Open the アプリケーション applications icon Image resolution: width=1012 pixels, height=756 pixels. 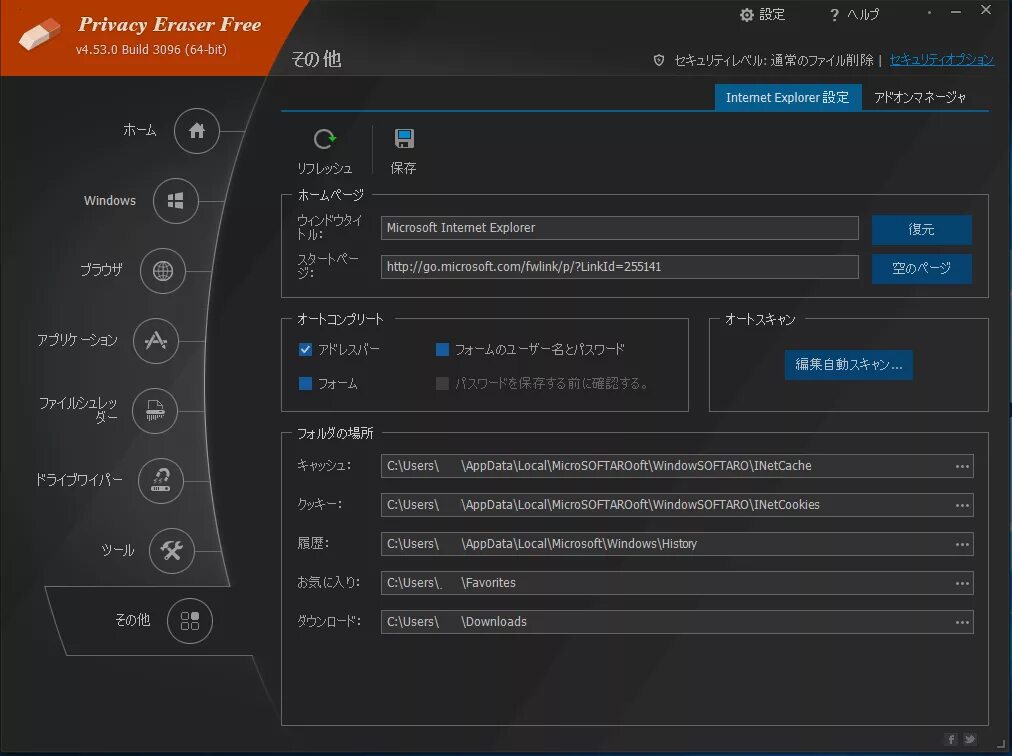[156, 340]
